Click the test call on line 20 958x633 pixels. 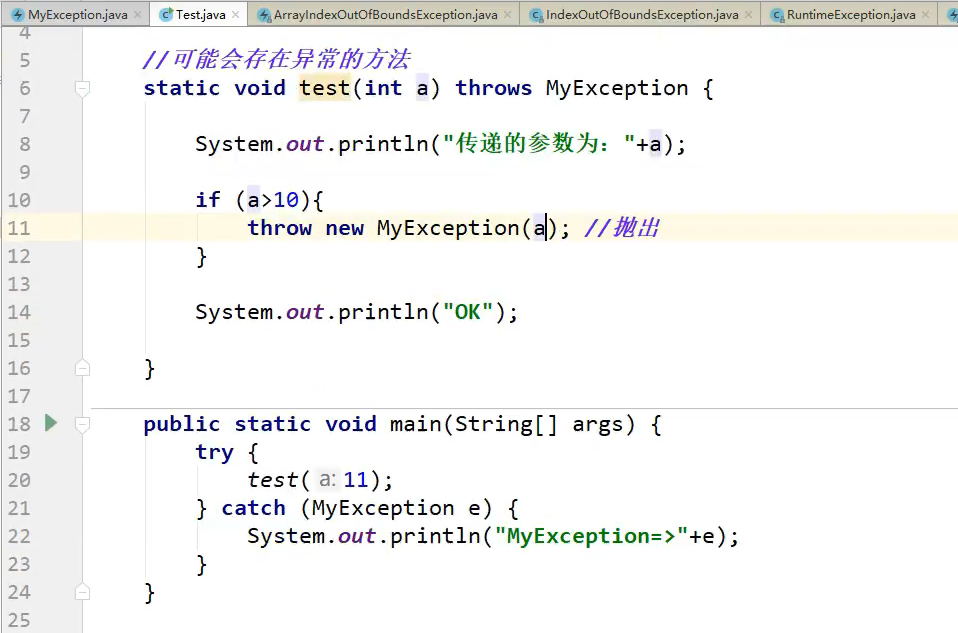pos(272,480)
